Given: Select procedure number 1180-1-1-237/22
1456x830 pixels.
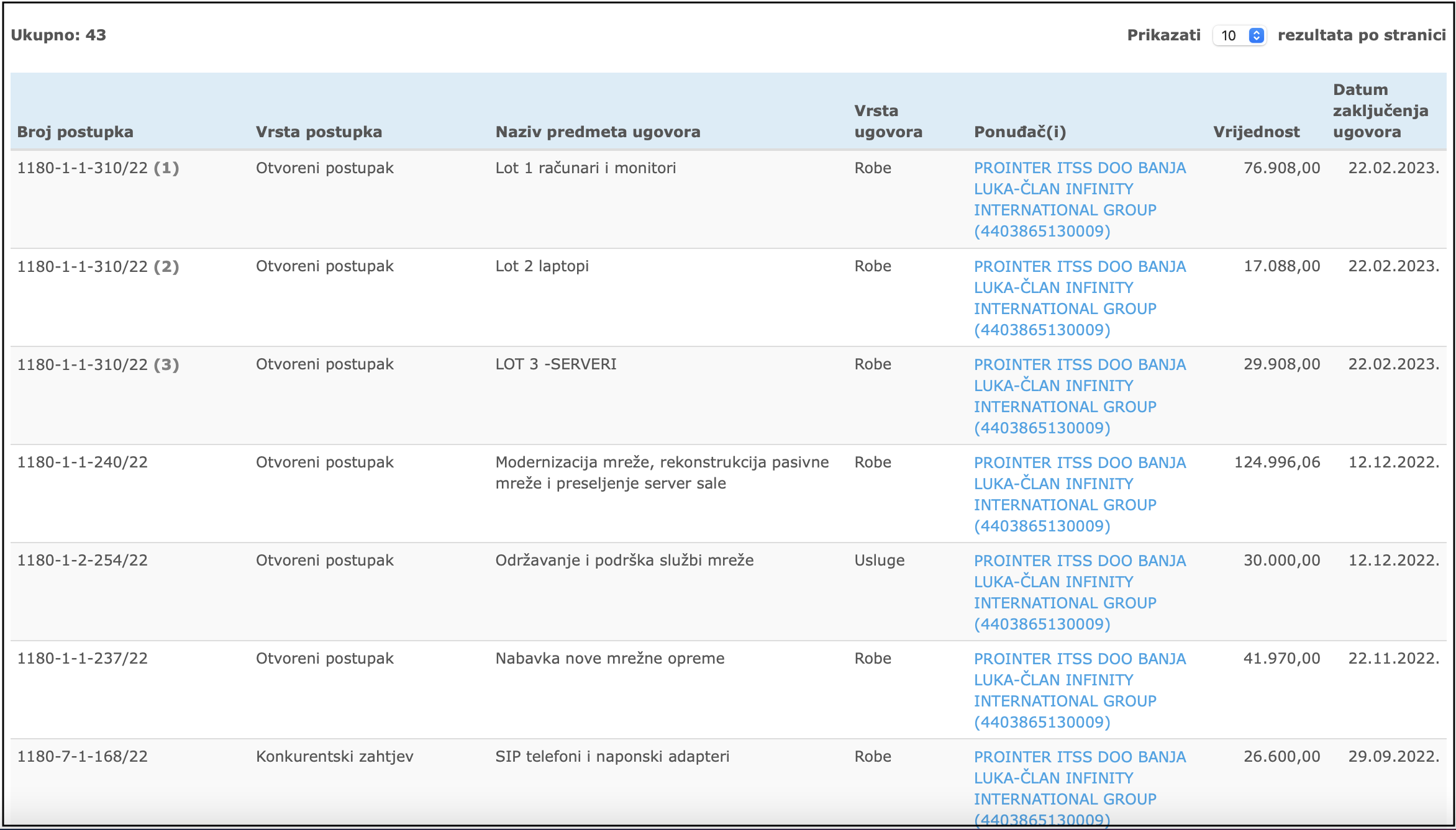Looking at the screenshot, I should tap(83, 659).
